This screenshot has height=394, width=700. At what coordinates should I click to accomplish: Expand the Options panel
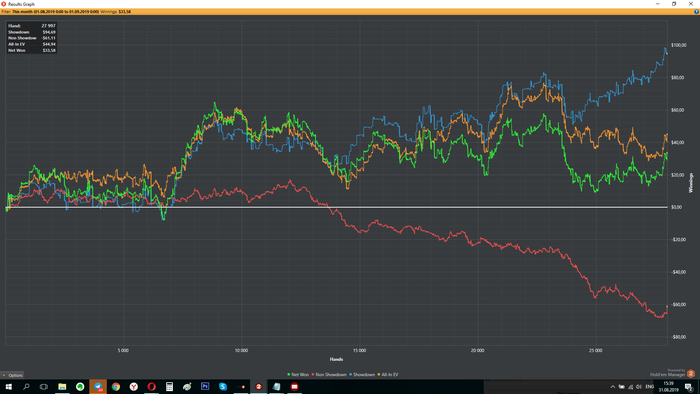tap(12, 375)
